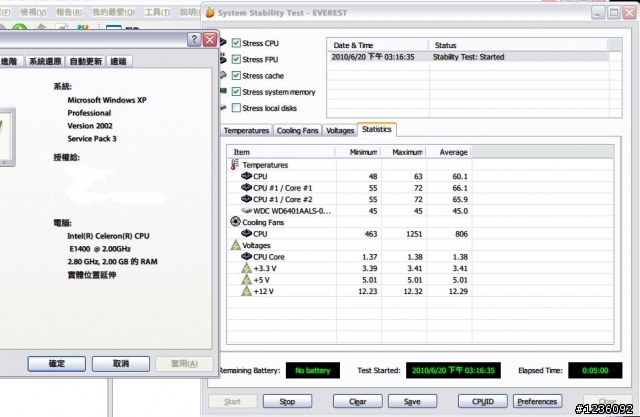This screenshot has height=417, width=640.
Task: Open the 我的最愛(O) menu in background window
Action: 113,12
